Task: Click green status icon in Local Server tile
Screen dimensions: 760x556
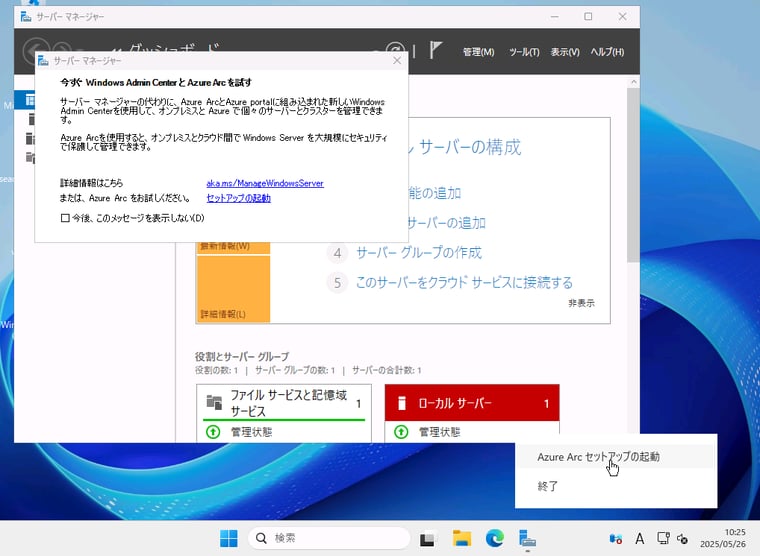Action: pos(401,432)
